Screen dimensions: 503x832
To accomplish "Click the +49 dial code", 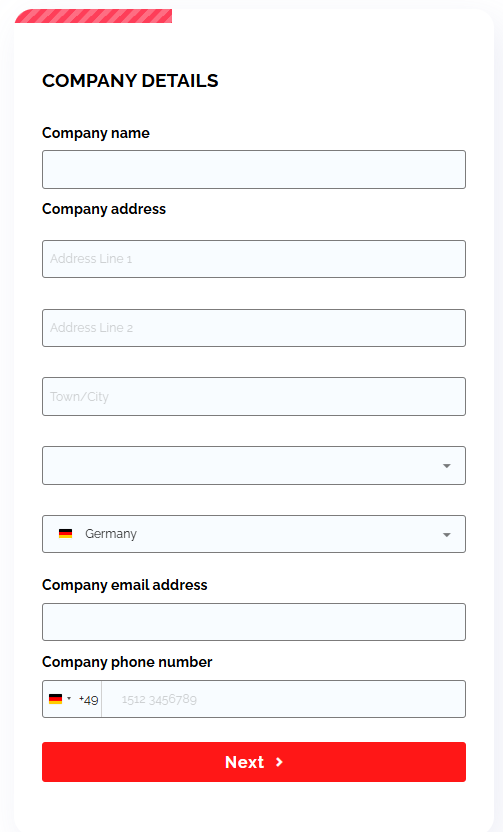I will [89, 699].
